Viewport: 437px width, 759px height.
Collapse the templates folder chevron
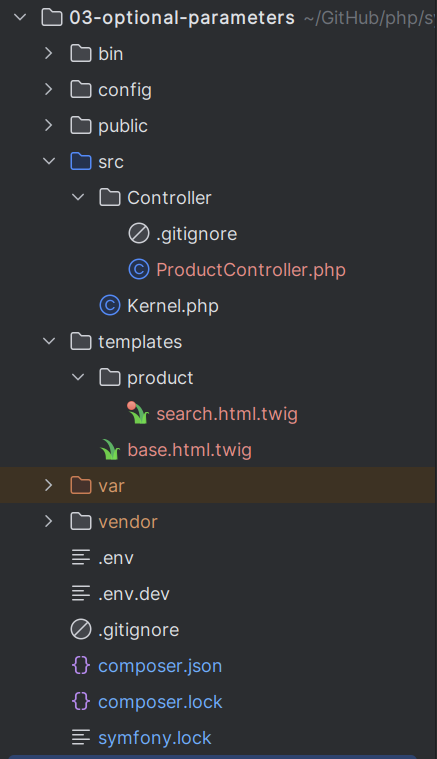click(49, 341)
